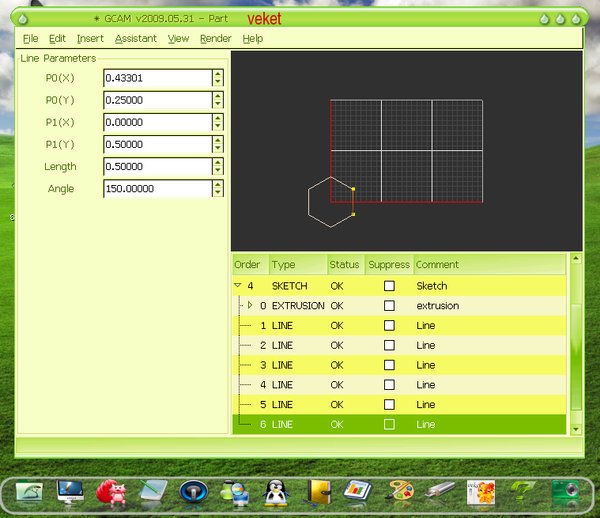The width and height of the screenshot is (600, 518).
Task: Click the Comment column header
Action: click(x=437, y=265)
